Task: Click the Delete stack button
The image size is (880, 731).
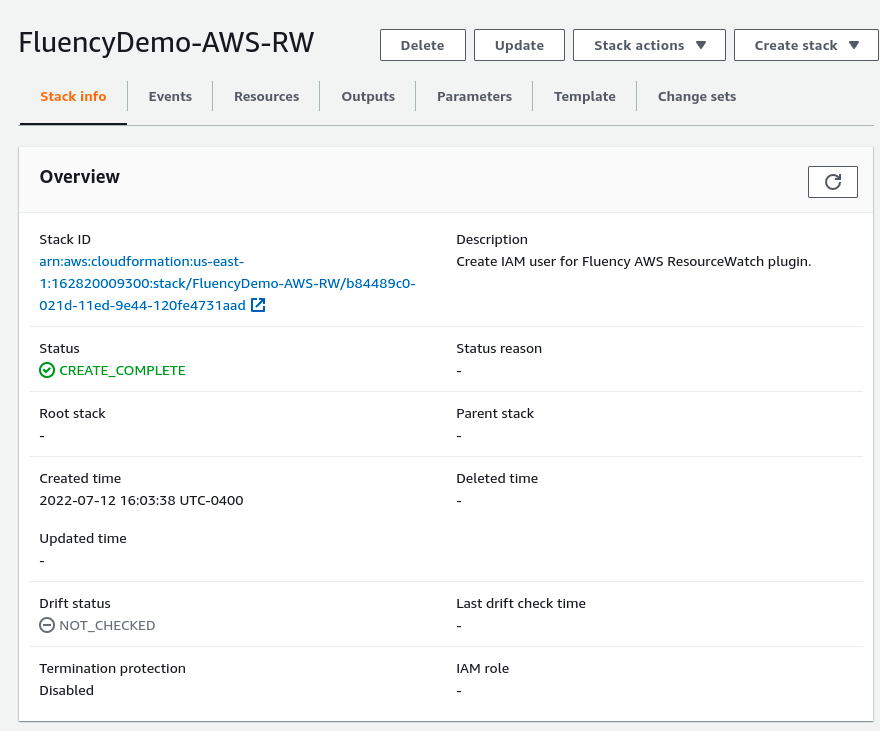Action: tap(423, 45)
